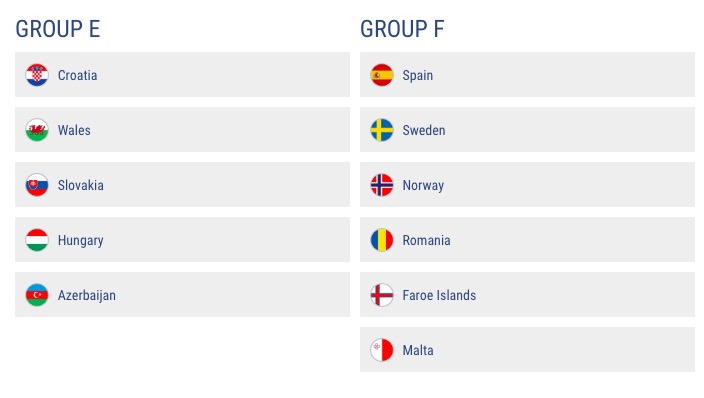Open the Faroe Islands team link
Viewport: 704px width, 398px height.
(x=439, y=295)
